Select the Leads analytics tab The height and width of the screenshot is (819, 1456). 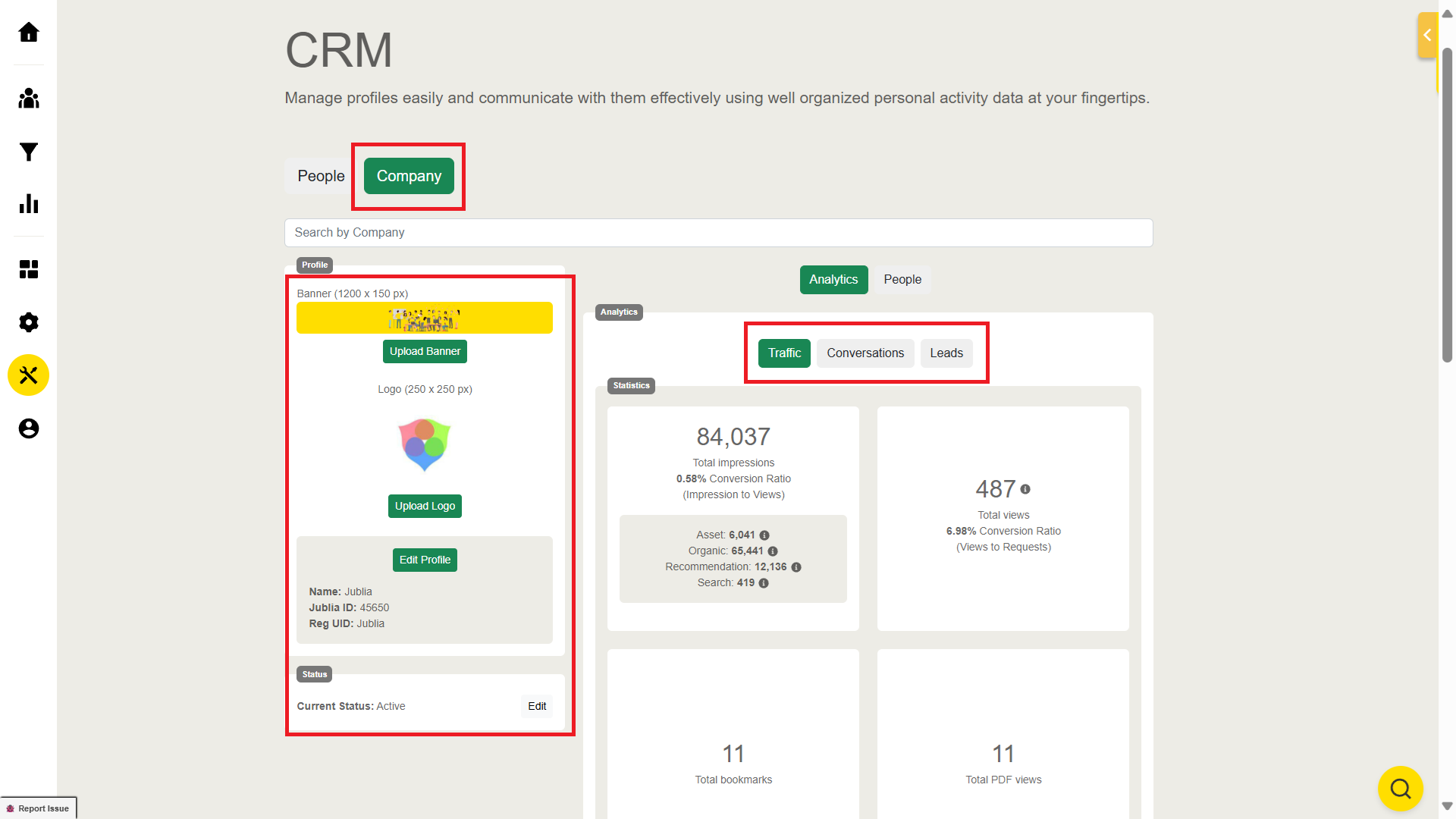tap(946, 353)
